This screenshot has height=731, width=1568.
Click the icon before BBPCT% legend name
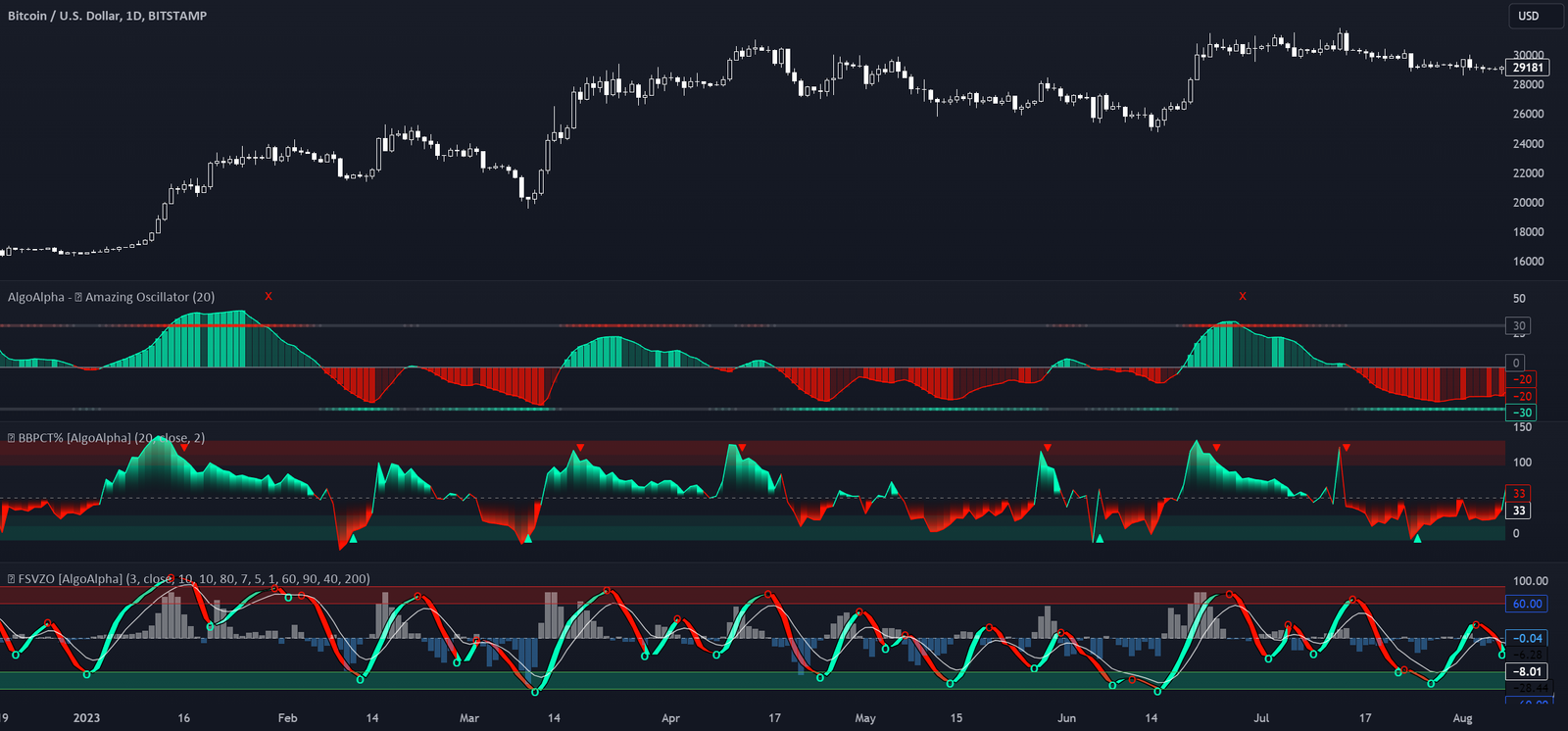(x=12, y=438)
